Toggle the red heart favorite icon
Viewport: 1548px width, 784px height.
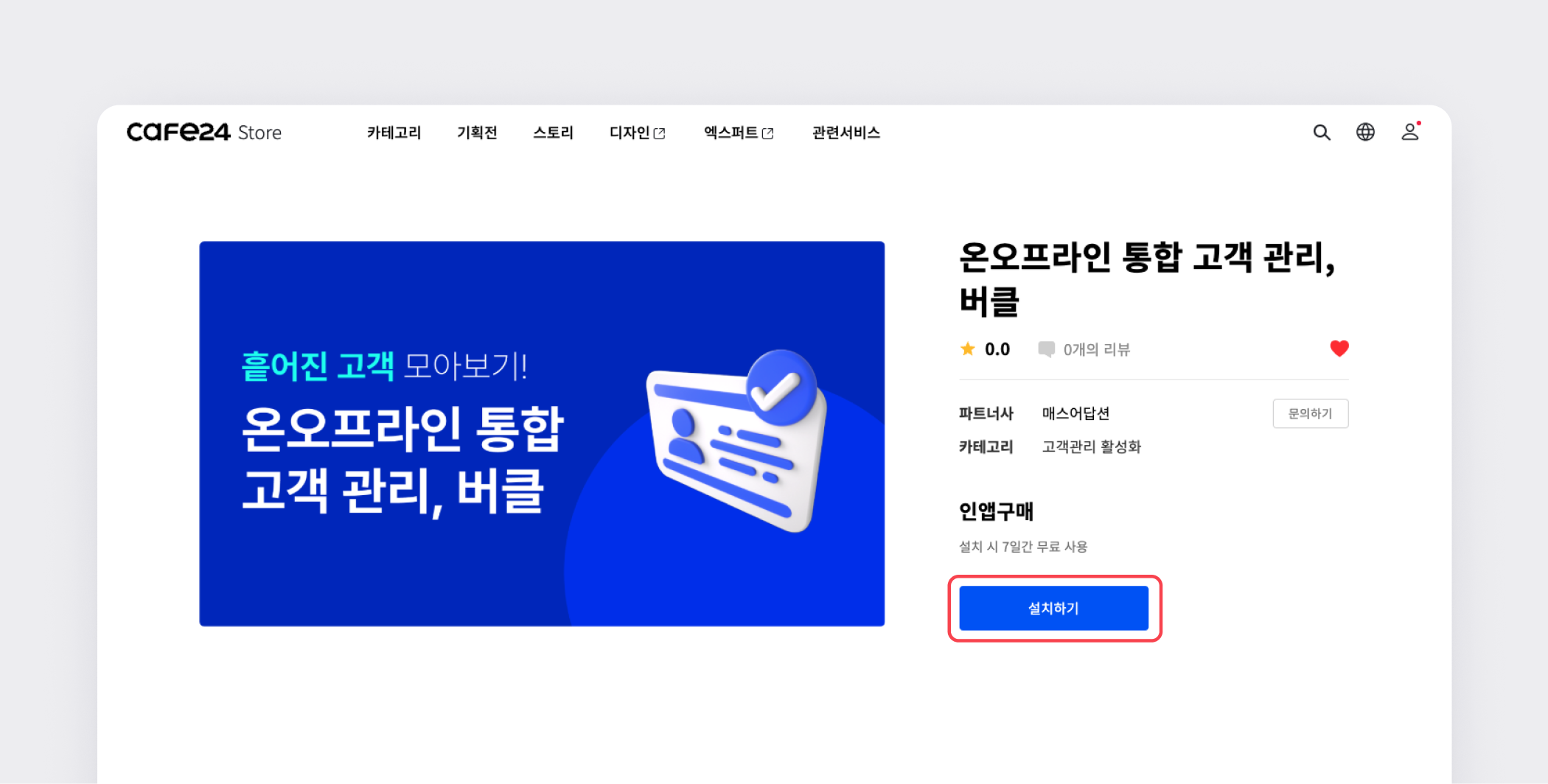[1339, 349]
